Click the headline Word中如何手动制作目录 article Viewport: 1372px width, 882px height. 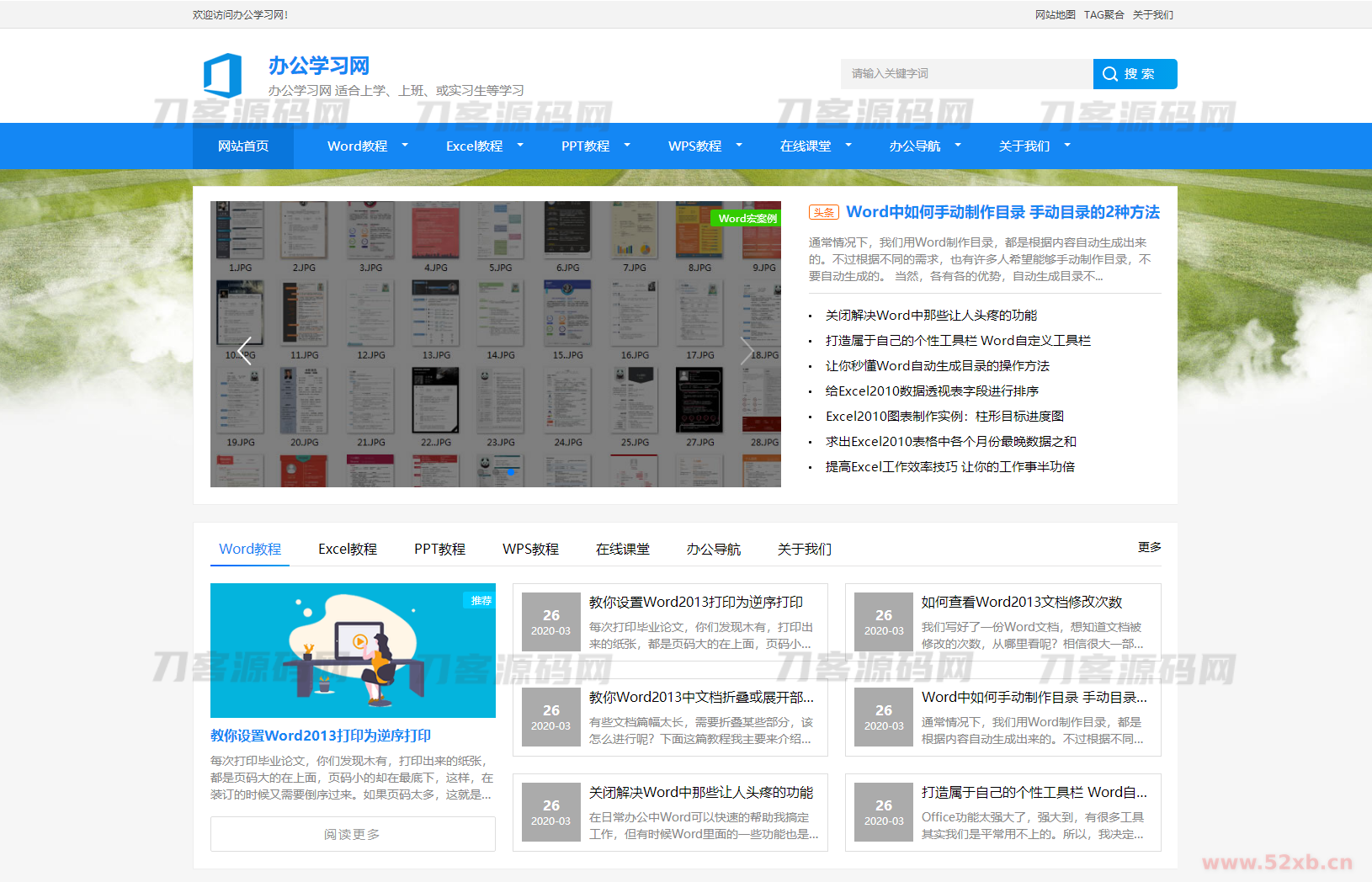point(1002,212)
